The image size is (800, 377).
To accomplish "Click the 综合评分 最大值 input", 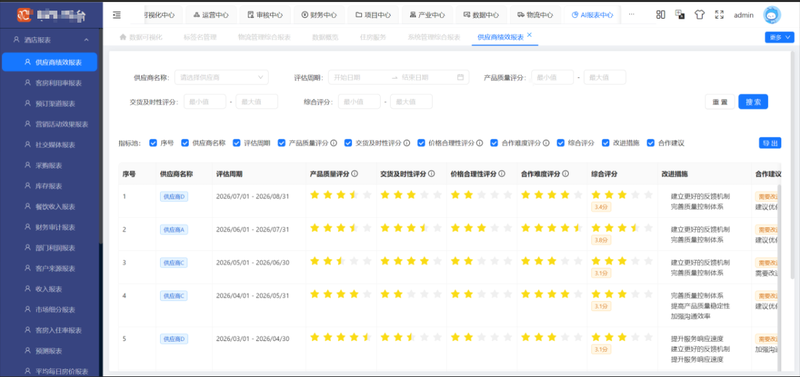I will pyautogui.click(x=411, y=102).
